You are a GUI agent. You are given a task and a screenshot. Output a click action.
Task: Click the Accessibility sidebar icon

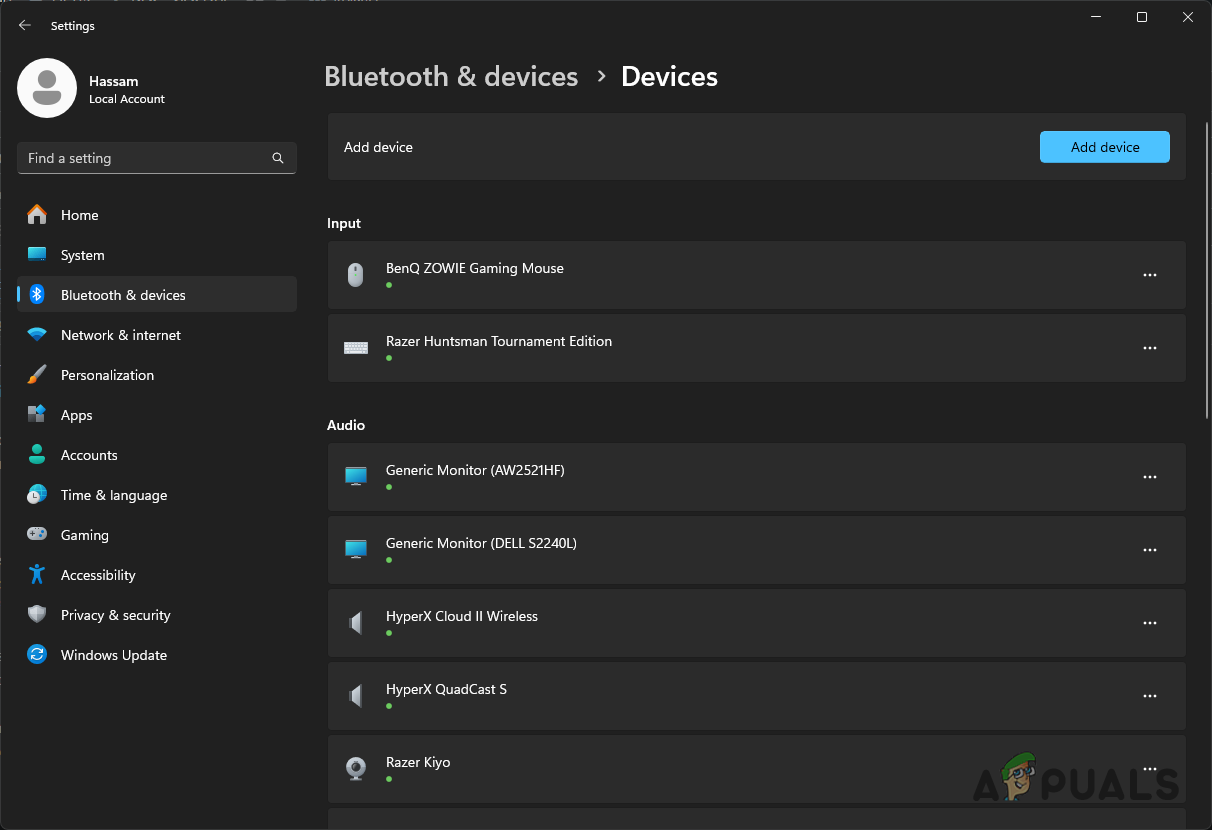pos(37,575)
